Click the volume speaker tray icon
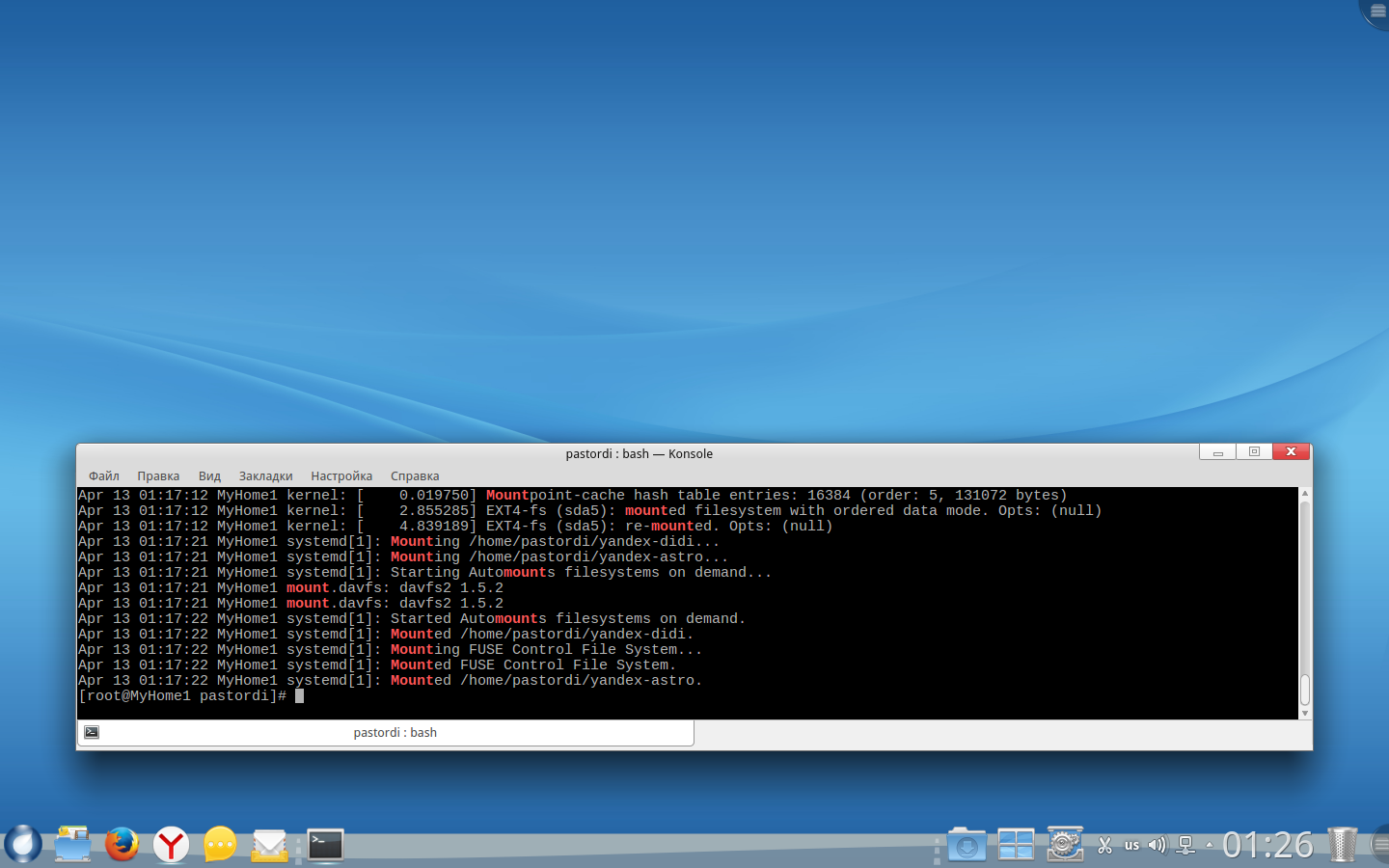This screenshot has width=1389, height=868. (x=1157, y=846)
